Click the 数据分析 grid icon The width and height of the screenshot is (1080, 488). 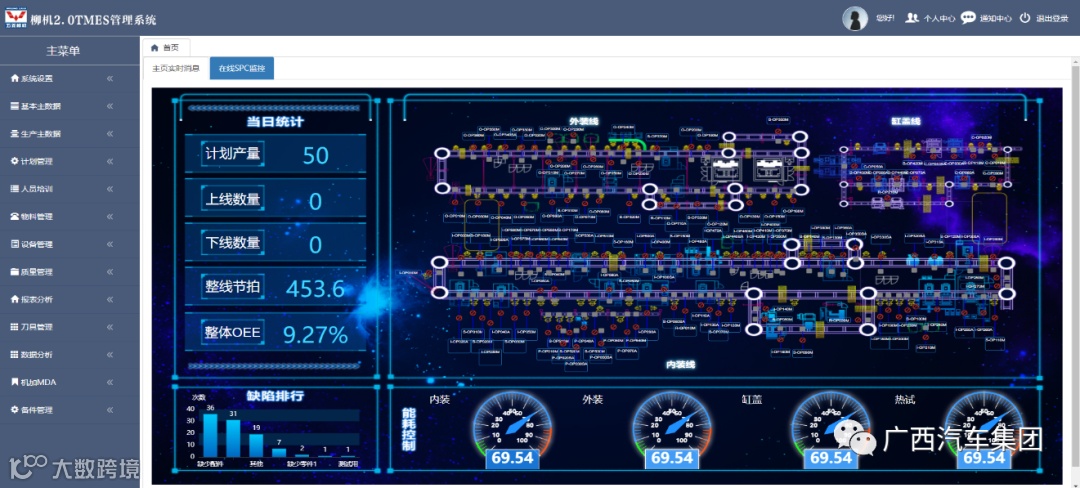coord(14,354)
